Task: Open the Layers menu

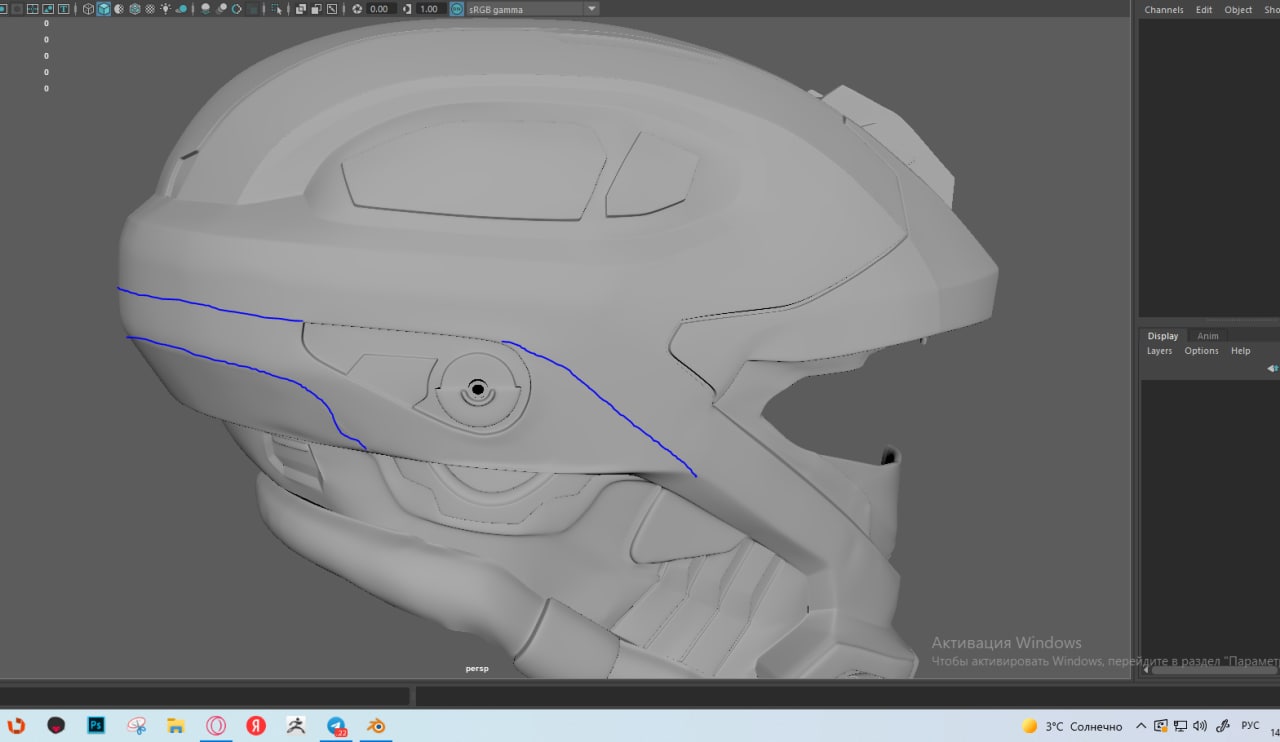Action: (1159, 351)
